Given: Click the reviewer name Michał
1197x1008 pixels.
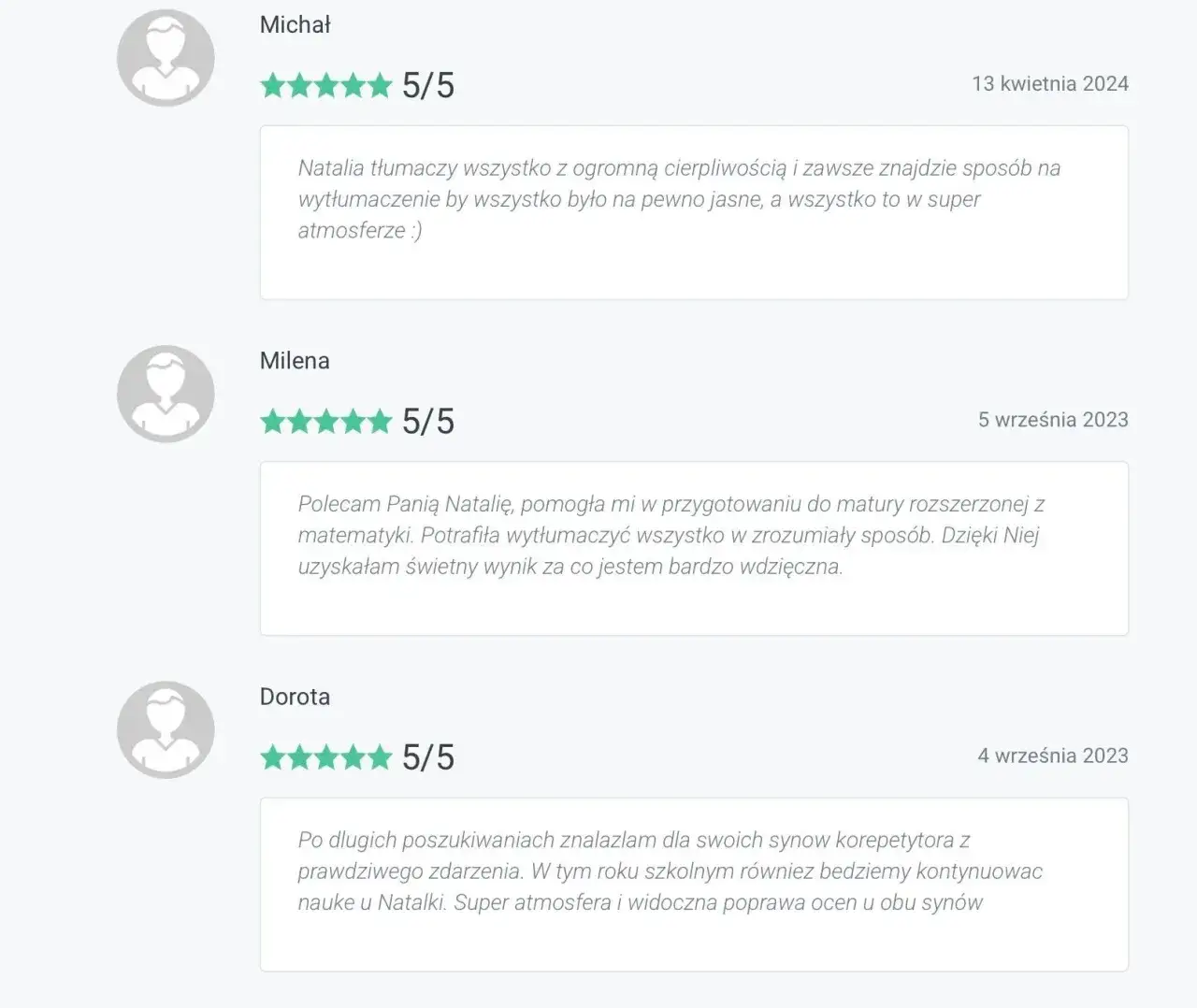Looking at the screenshot, I should pyautogui.click(x=295, y=25).
